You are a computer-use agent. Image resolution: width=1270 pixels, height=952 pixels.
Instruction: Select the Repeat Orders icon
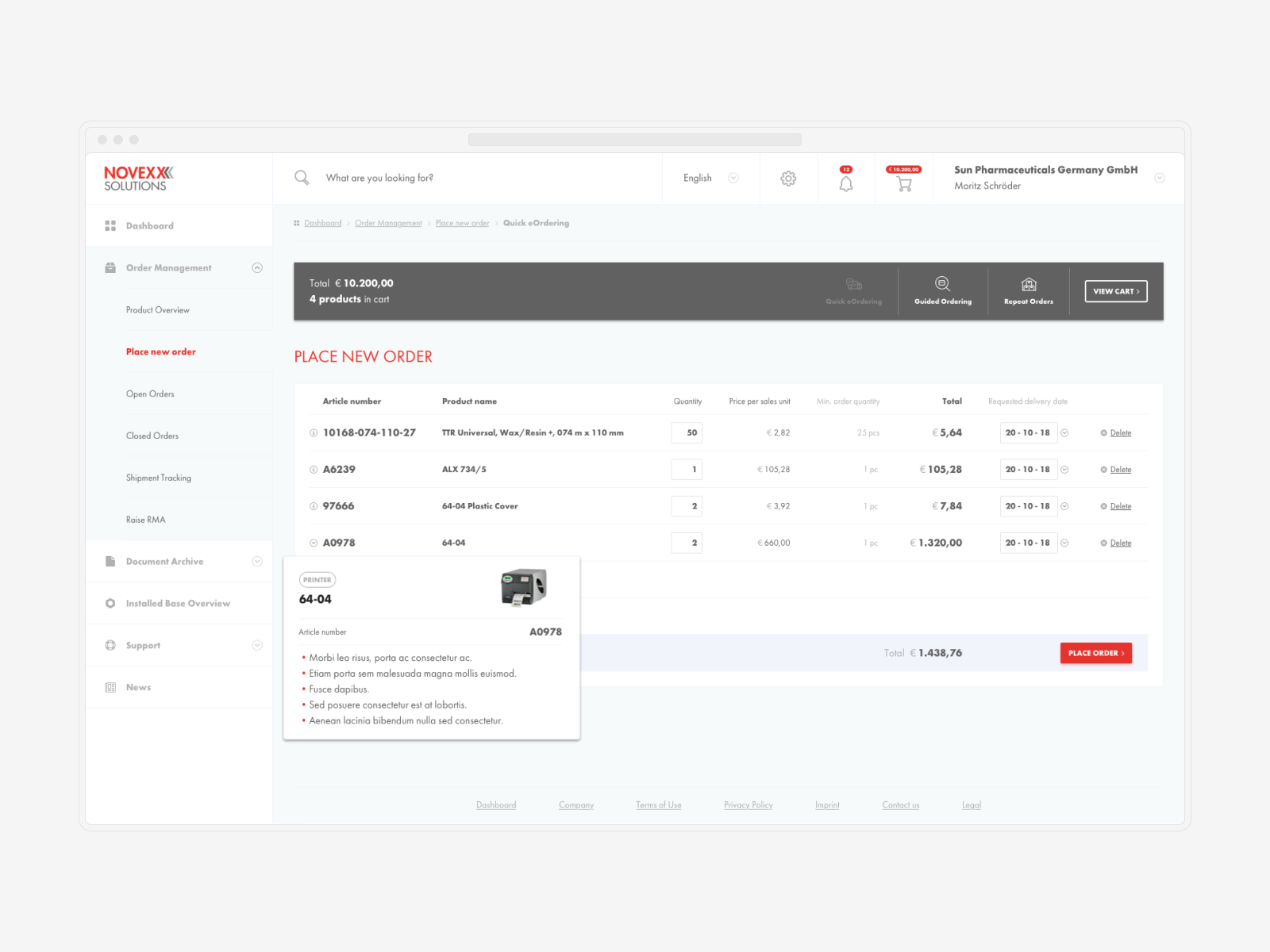click(x=1029, y=284)
